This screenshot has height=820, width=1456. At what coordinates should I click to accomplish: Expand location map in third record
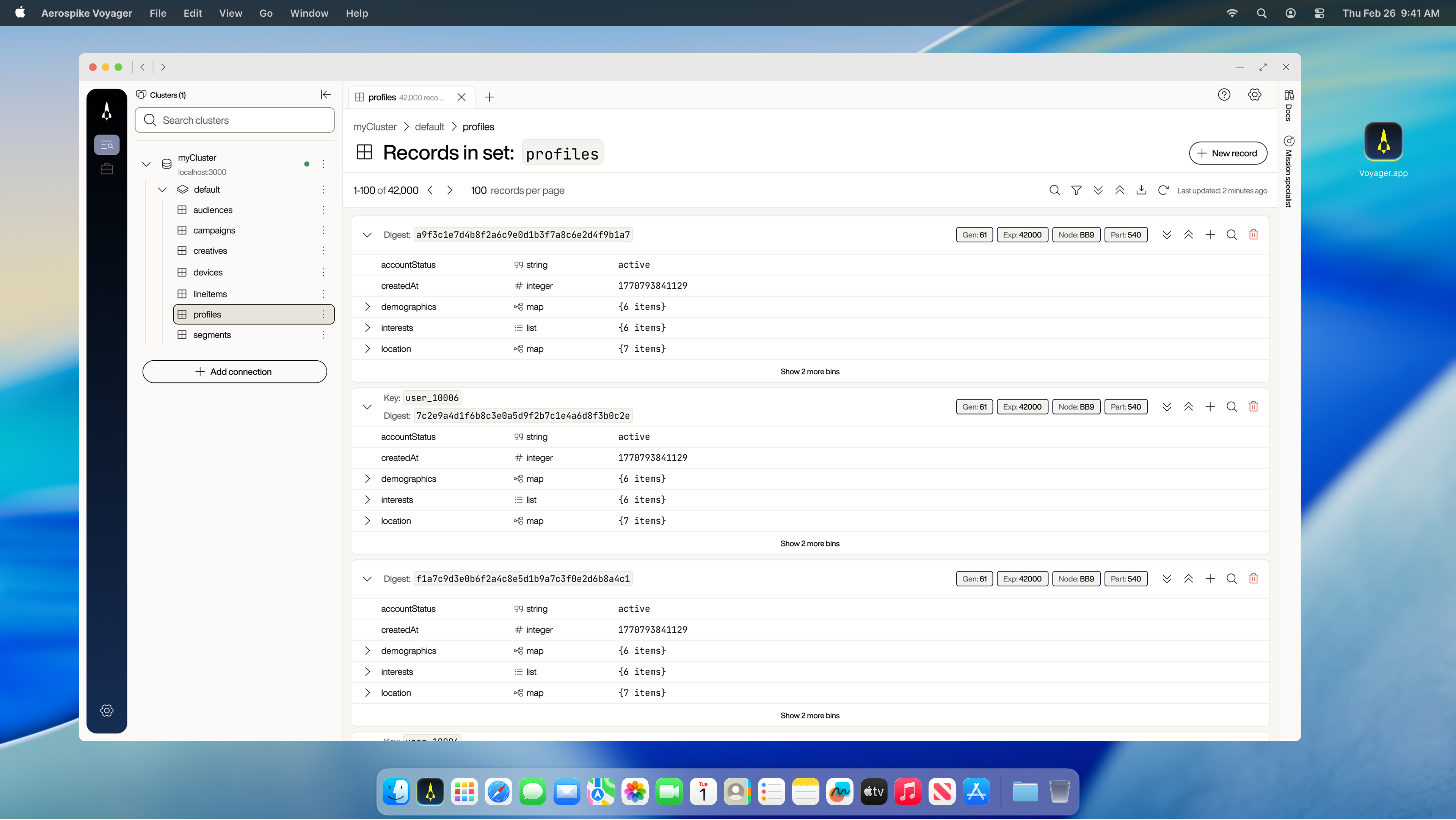pyautogui.click(x=367, y=693)
